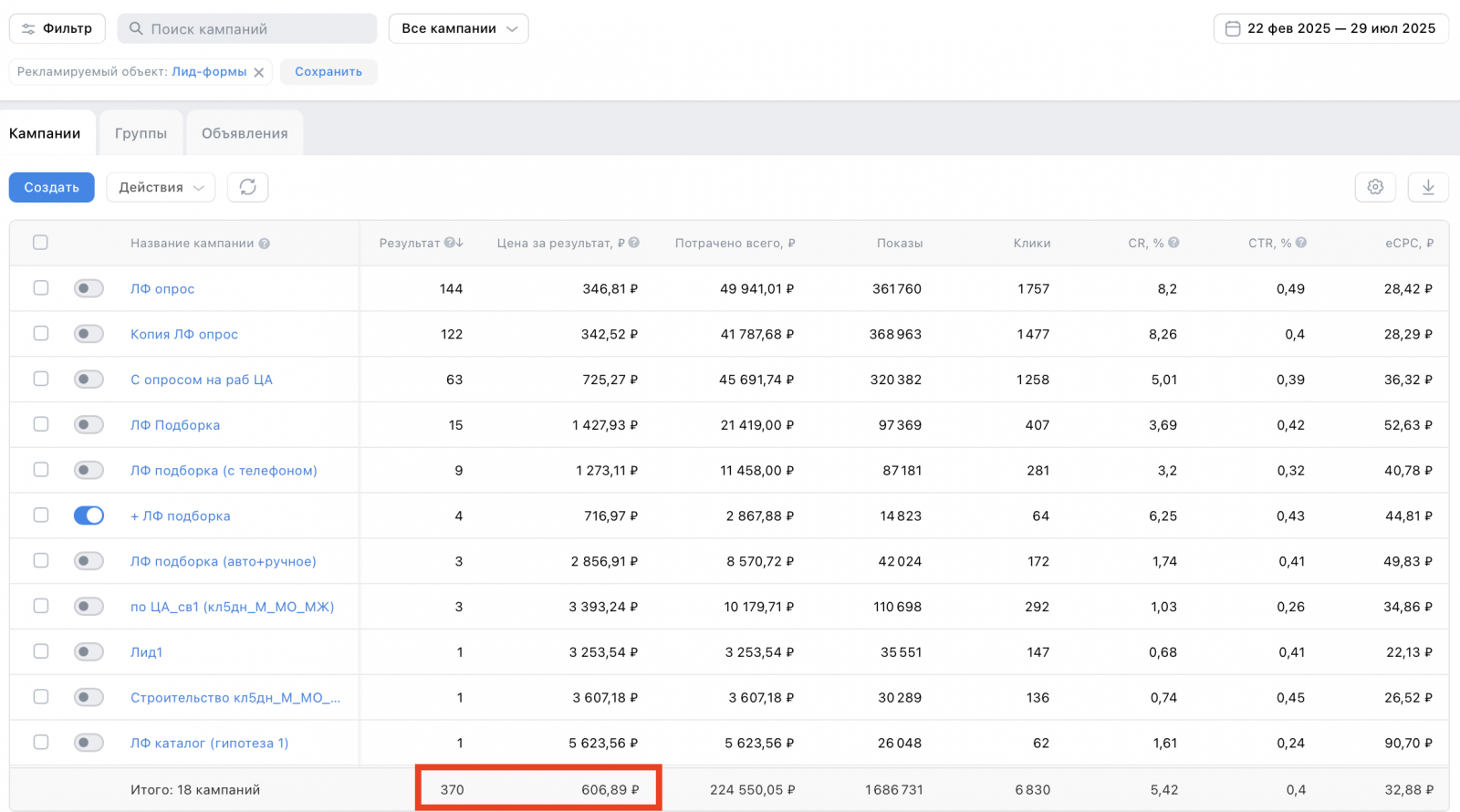Open table settings gear icon
Screen dimensions: 1460x812
pos(1375,187)
